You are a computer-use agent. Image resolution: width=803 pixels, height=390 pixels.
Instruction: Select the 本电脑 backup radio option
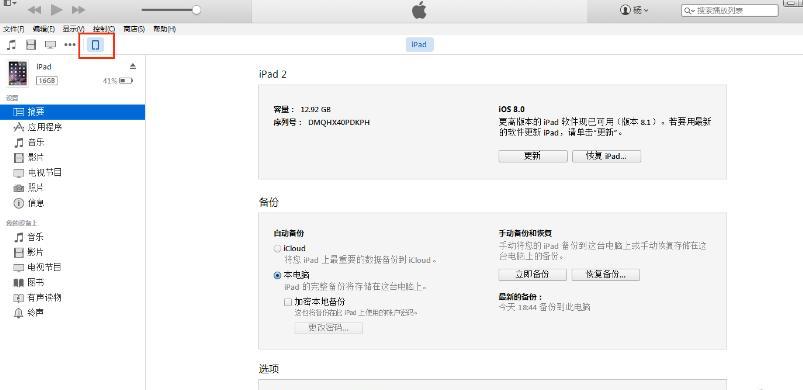[x=277, y=275]
